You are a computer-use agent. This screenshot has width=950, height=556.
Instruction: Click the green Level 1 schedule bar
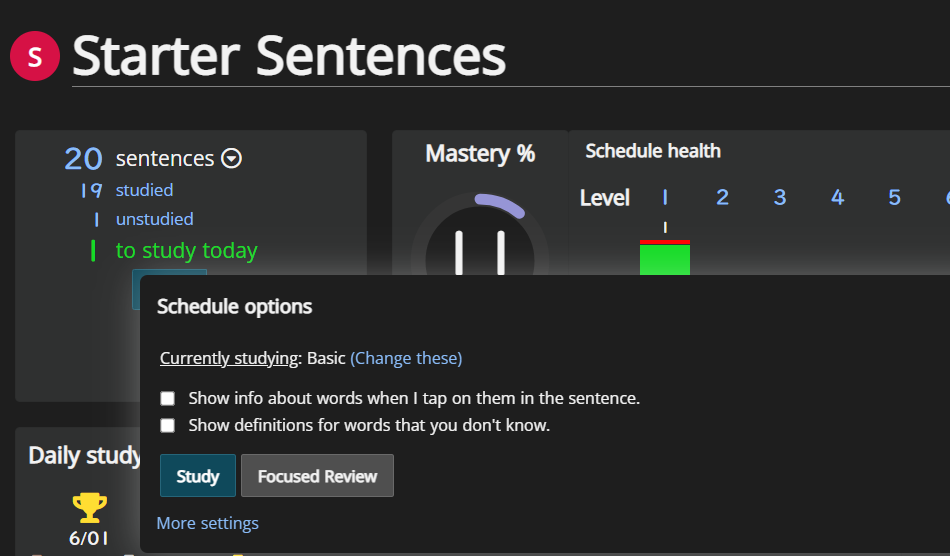coord(665,258)
